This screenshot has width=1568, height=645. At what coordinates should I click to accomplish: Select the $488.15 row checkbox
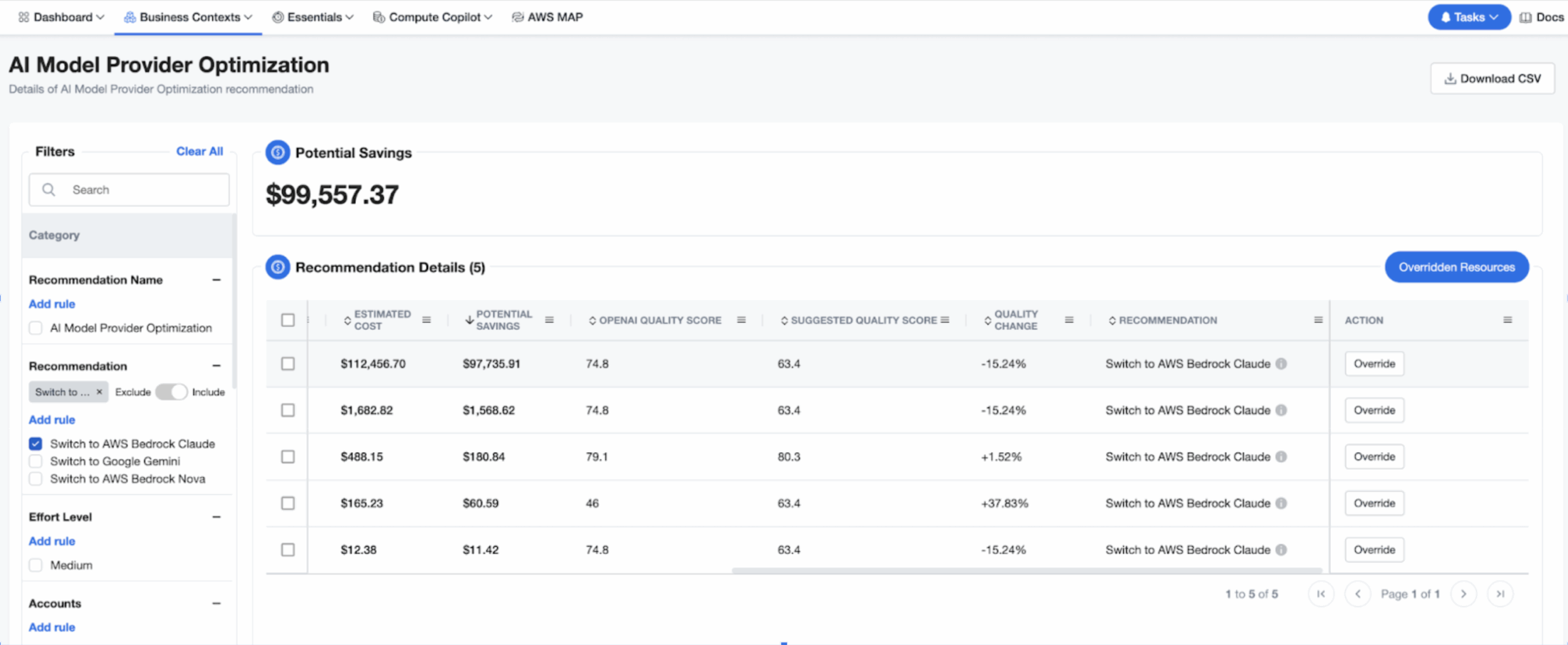pyautogui.click(x=288, y=457)
